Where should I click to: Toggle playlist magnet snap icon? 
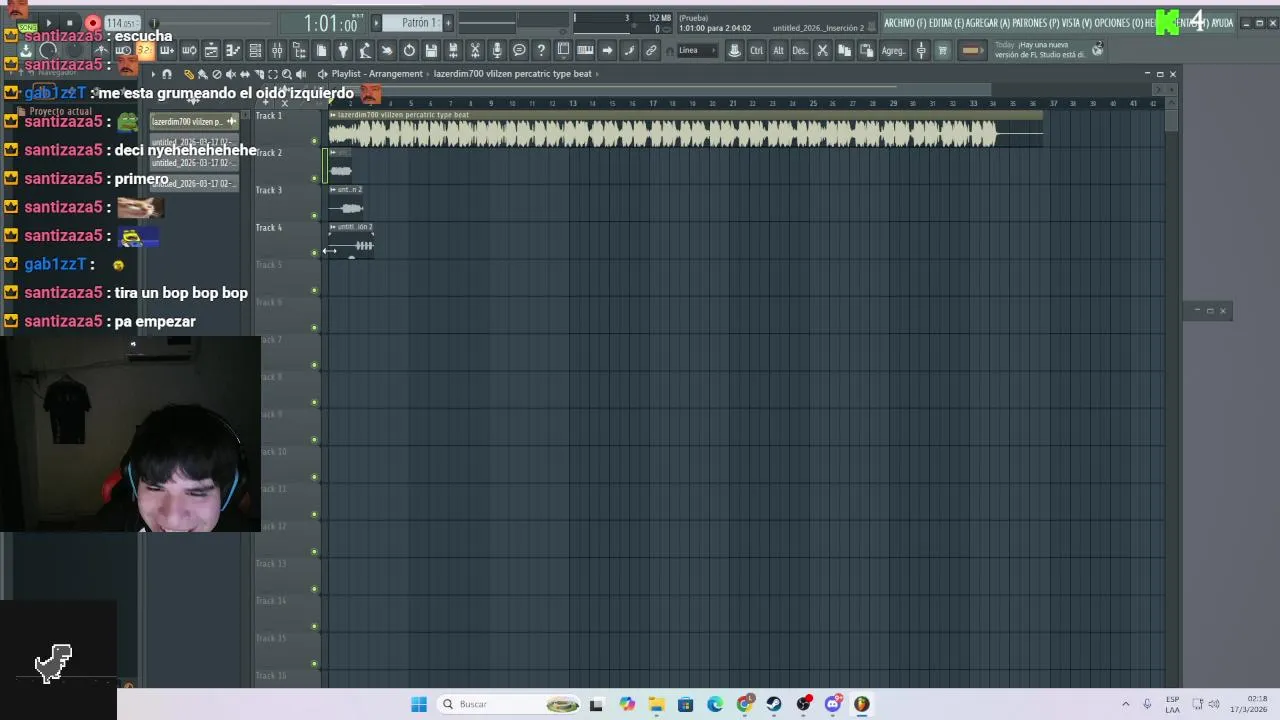click(167, 74)
